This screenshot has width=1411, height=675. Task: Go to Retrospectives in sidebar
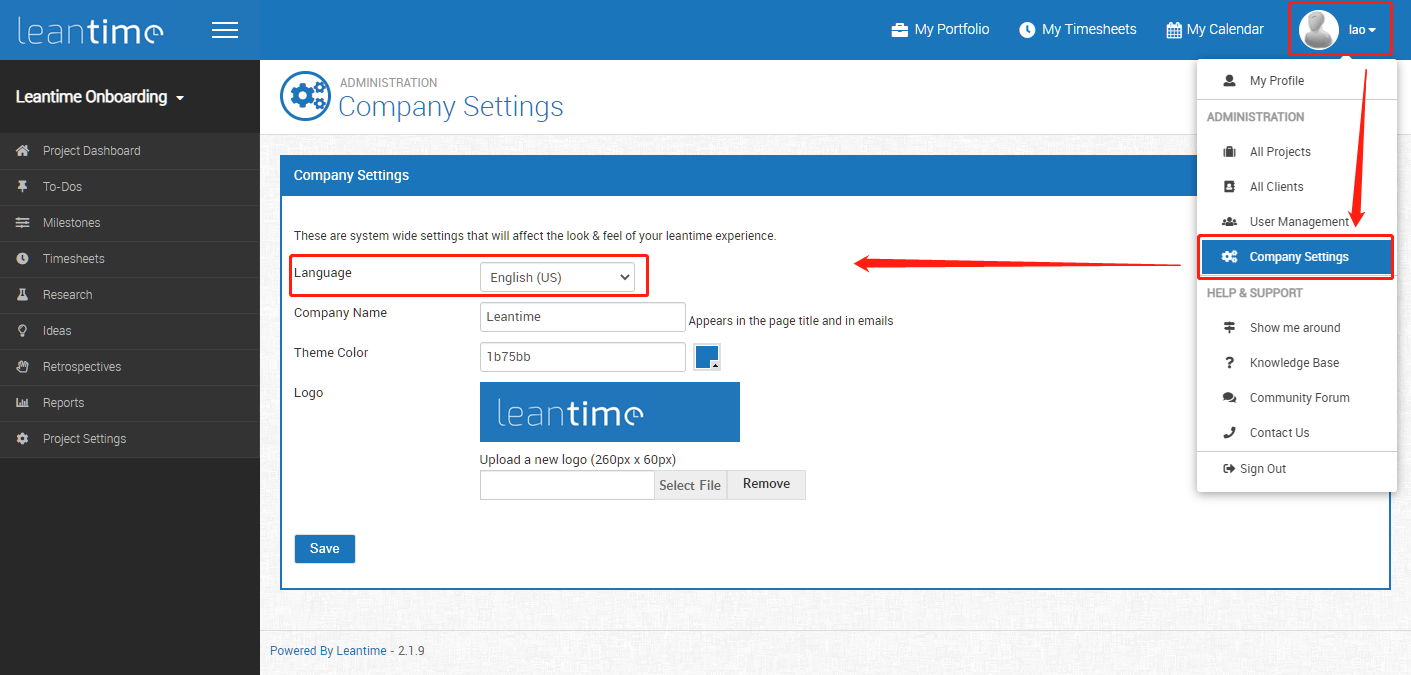tap(130, 367)
